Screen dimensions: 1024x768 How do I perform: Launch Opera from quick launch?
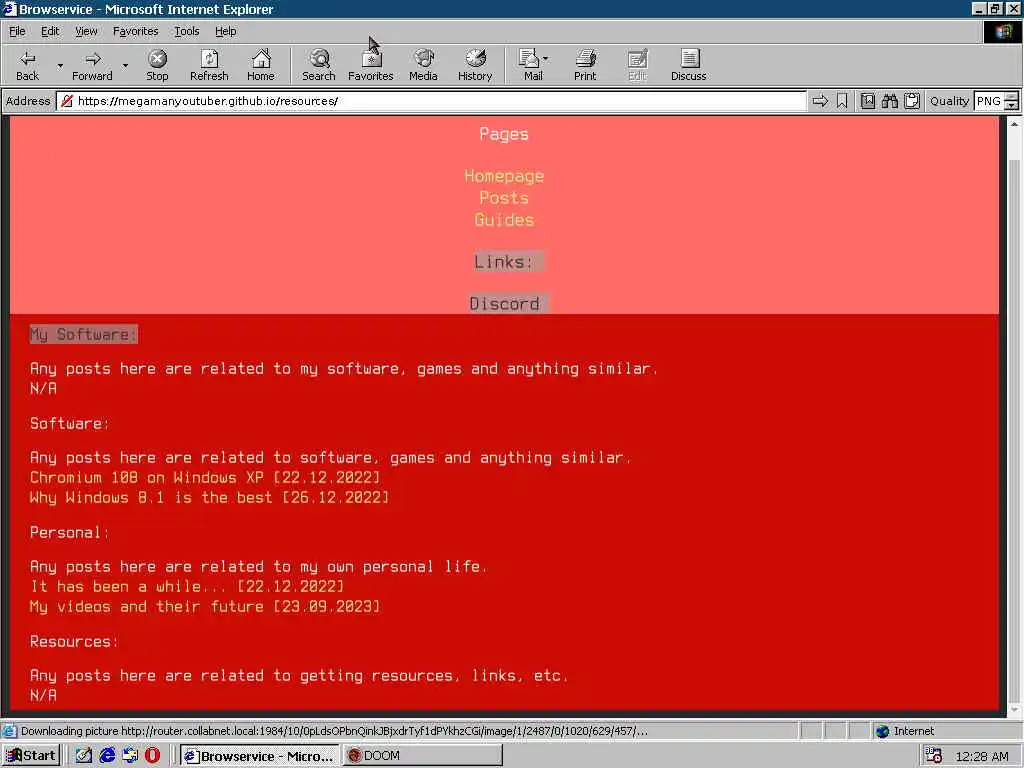coord(153,756)
